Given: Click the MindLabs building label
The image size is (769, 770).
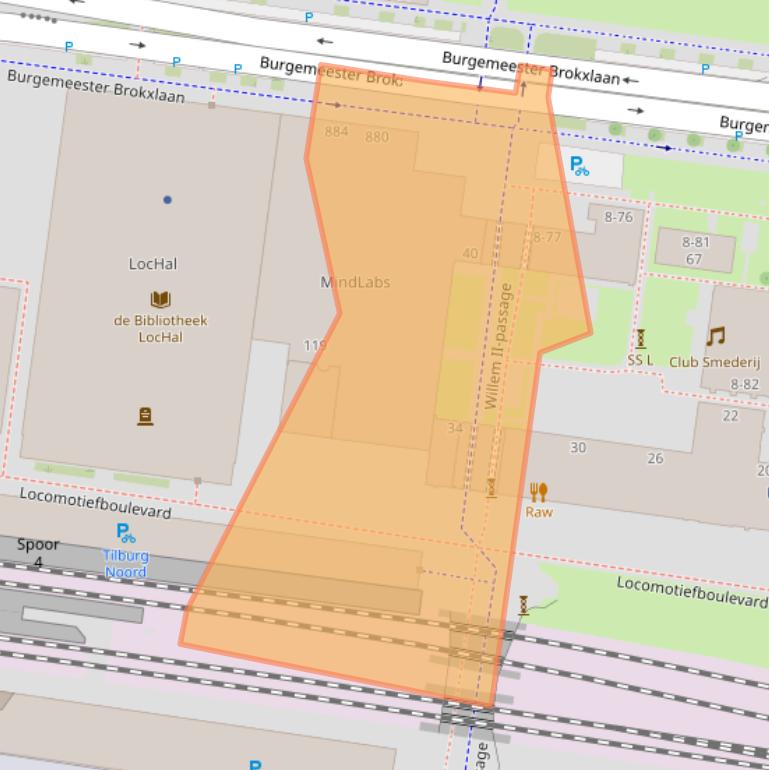Looking at the screenshot, I should click(x=355, y=282).
